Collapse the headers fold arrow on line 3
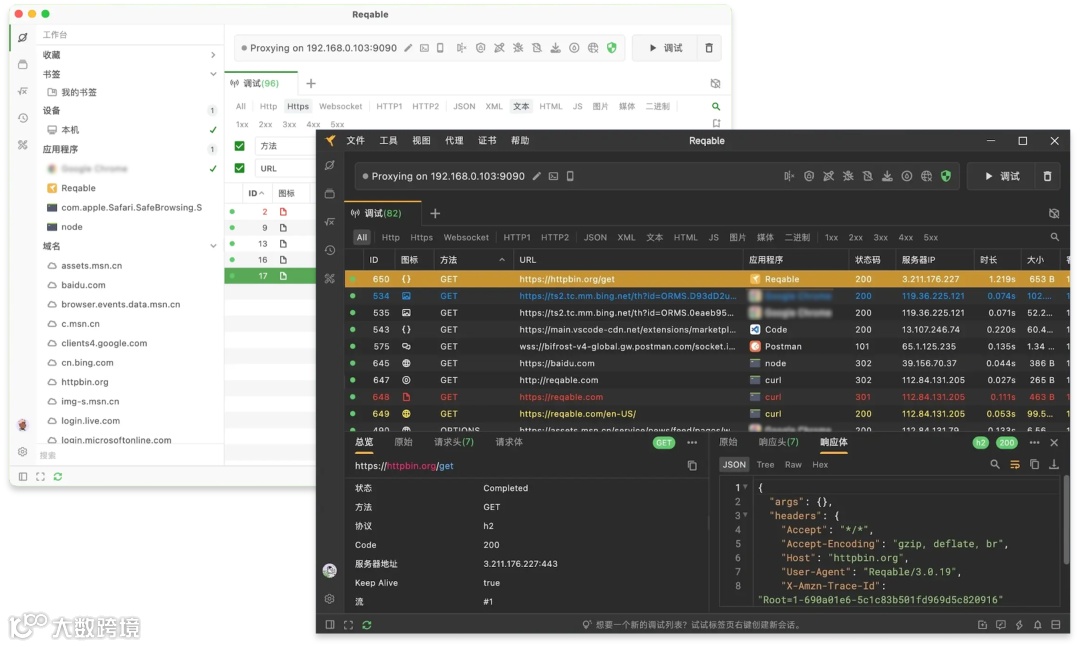The width and height of the screenshot is (1080, 647). click(x=745, y=515)
